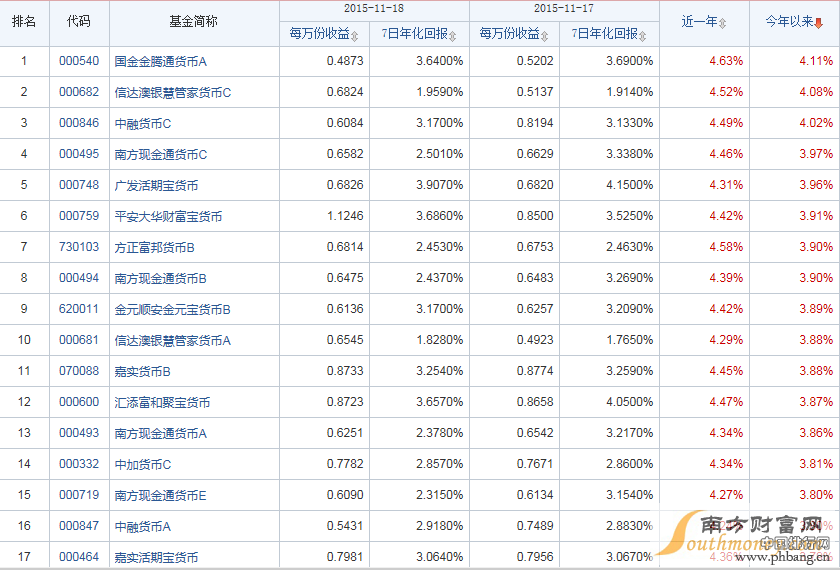
Task: Open 国金金腾通货币A fund link
Action: (x=161, y=62)
